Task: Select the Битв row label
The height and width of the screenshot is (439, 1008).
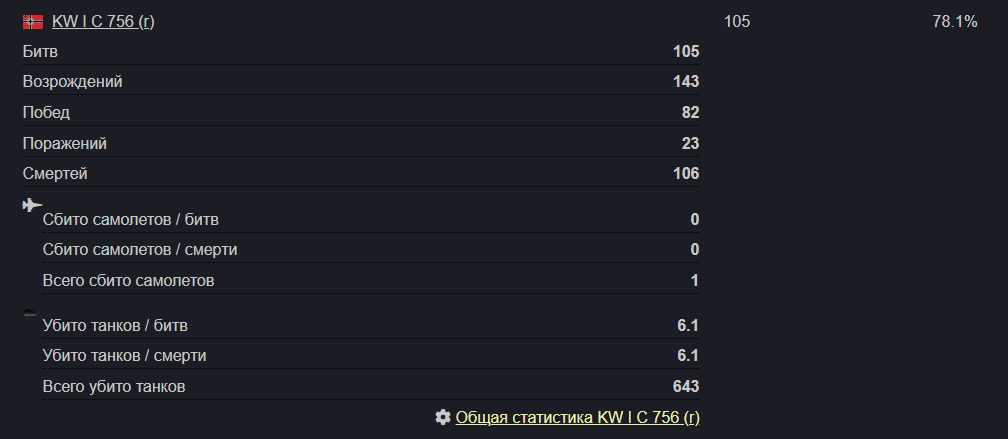Action: pos(40,51)
